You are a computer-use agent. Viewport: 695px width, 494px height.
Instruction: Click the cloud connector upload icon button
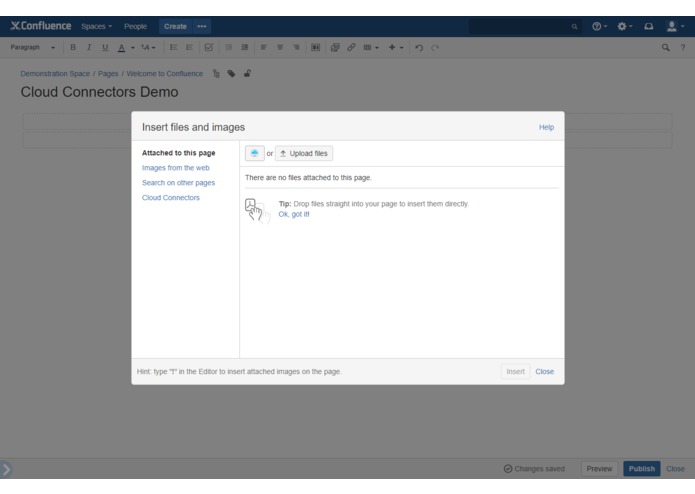point(254,153)
